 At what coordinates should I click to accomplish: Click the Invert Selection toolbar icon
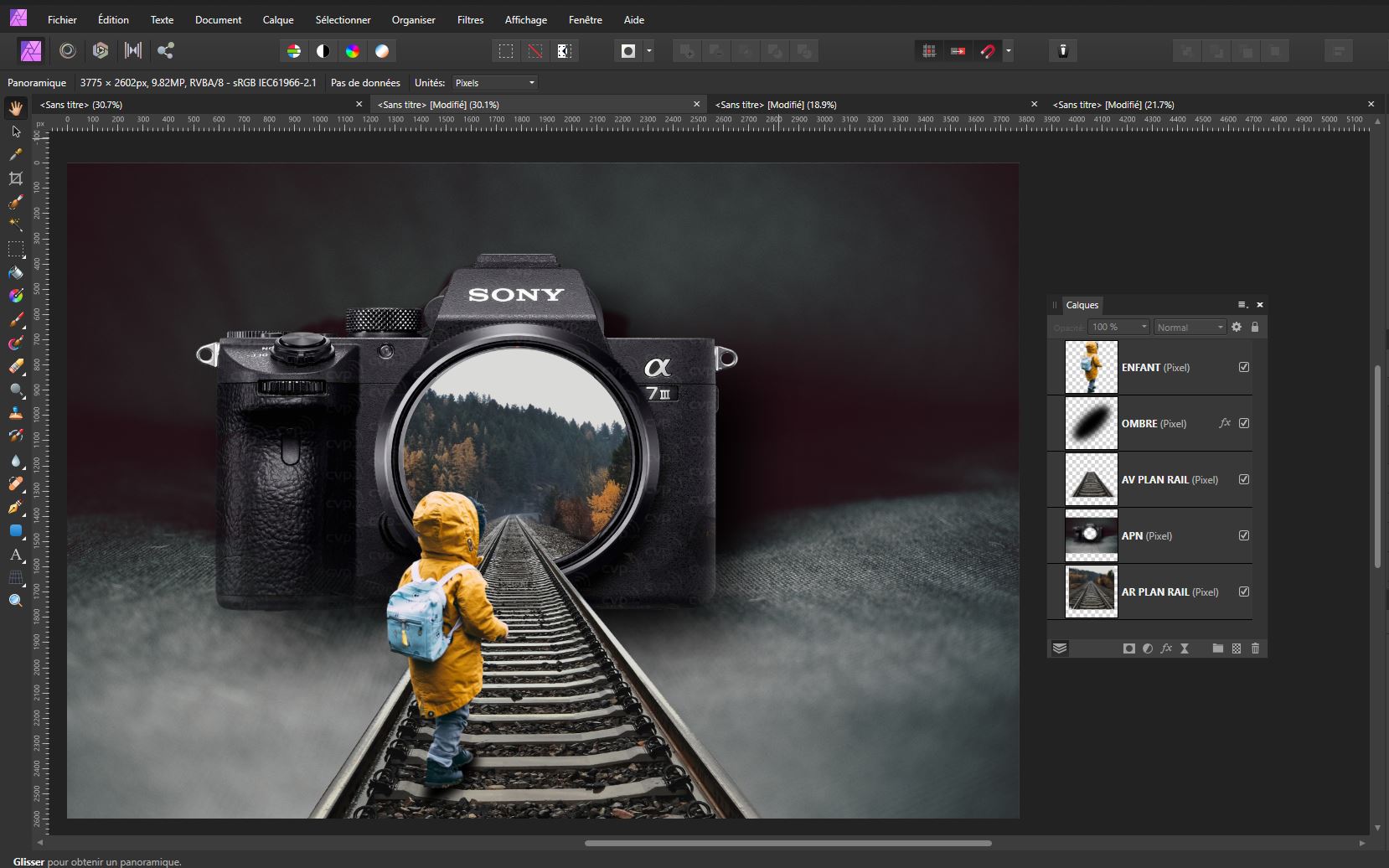[x=565, y=51]
